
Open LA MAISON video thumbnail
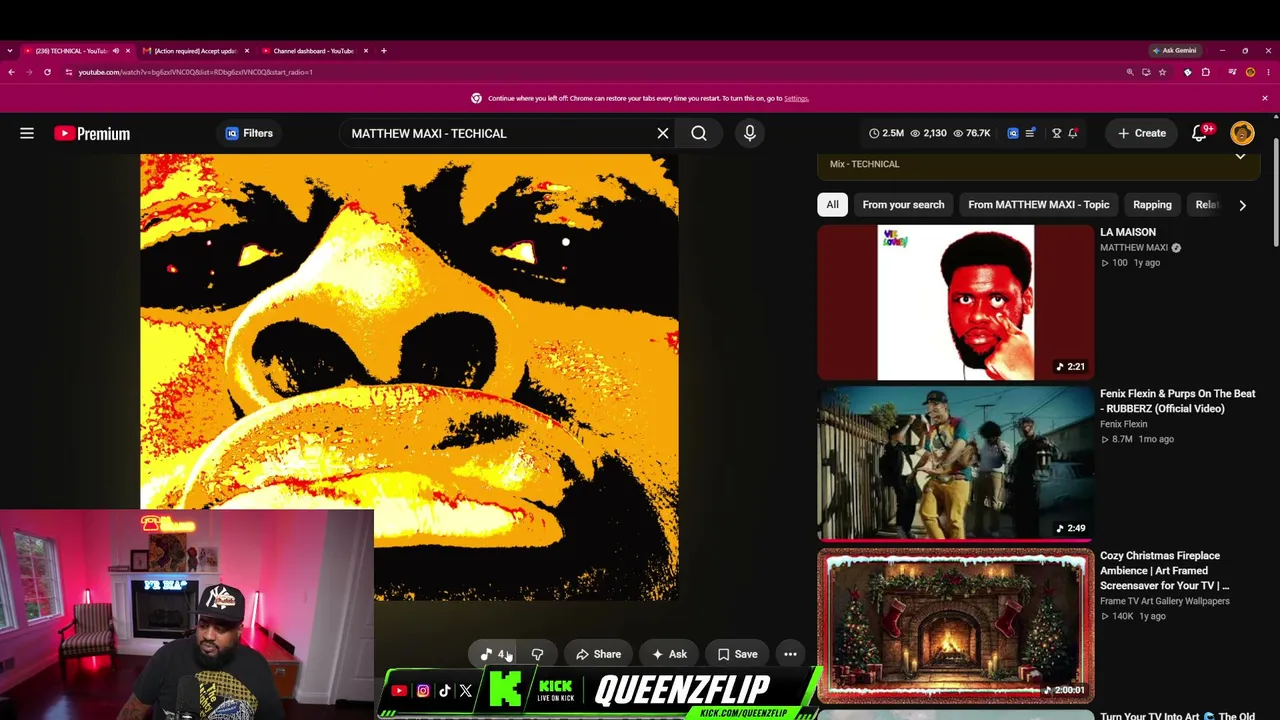click(x=956, y=303)
